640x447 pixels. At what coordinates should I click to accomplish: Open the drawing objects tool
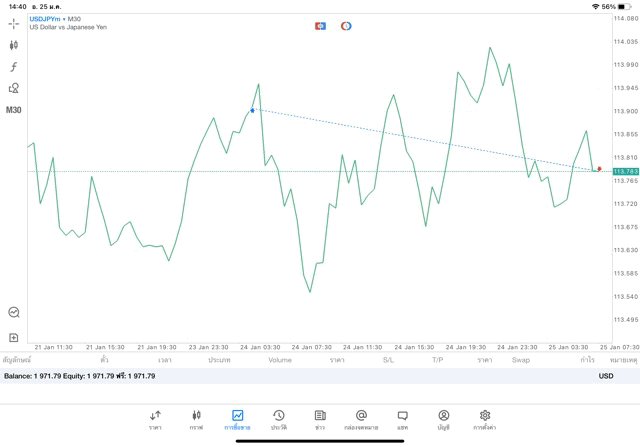[x=14, y=88]
